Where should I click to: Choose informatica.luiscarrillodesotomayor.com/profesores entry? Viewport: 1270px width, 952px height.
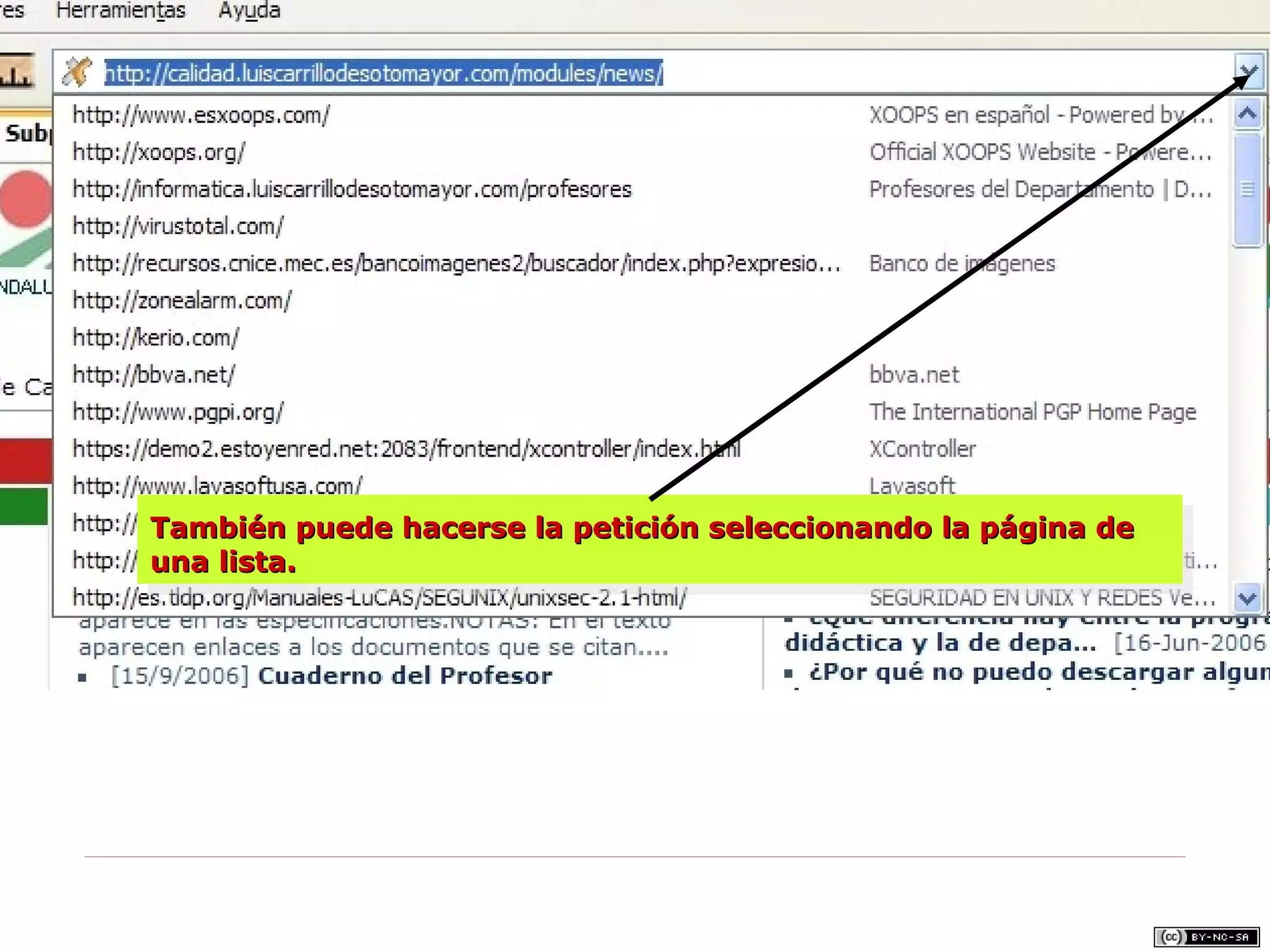[x=352, y=189]
